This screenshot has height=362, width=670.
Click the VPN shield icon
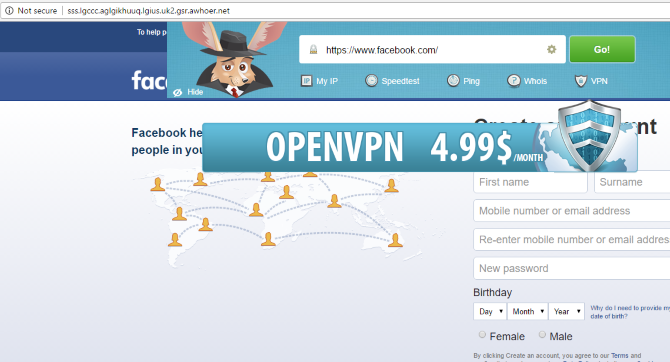click(581, 81)
